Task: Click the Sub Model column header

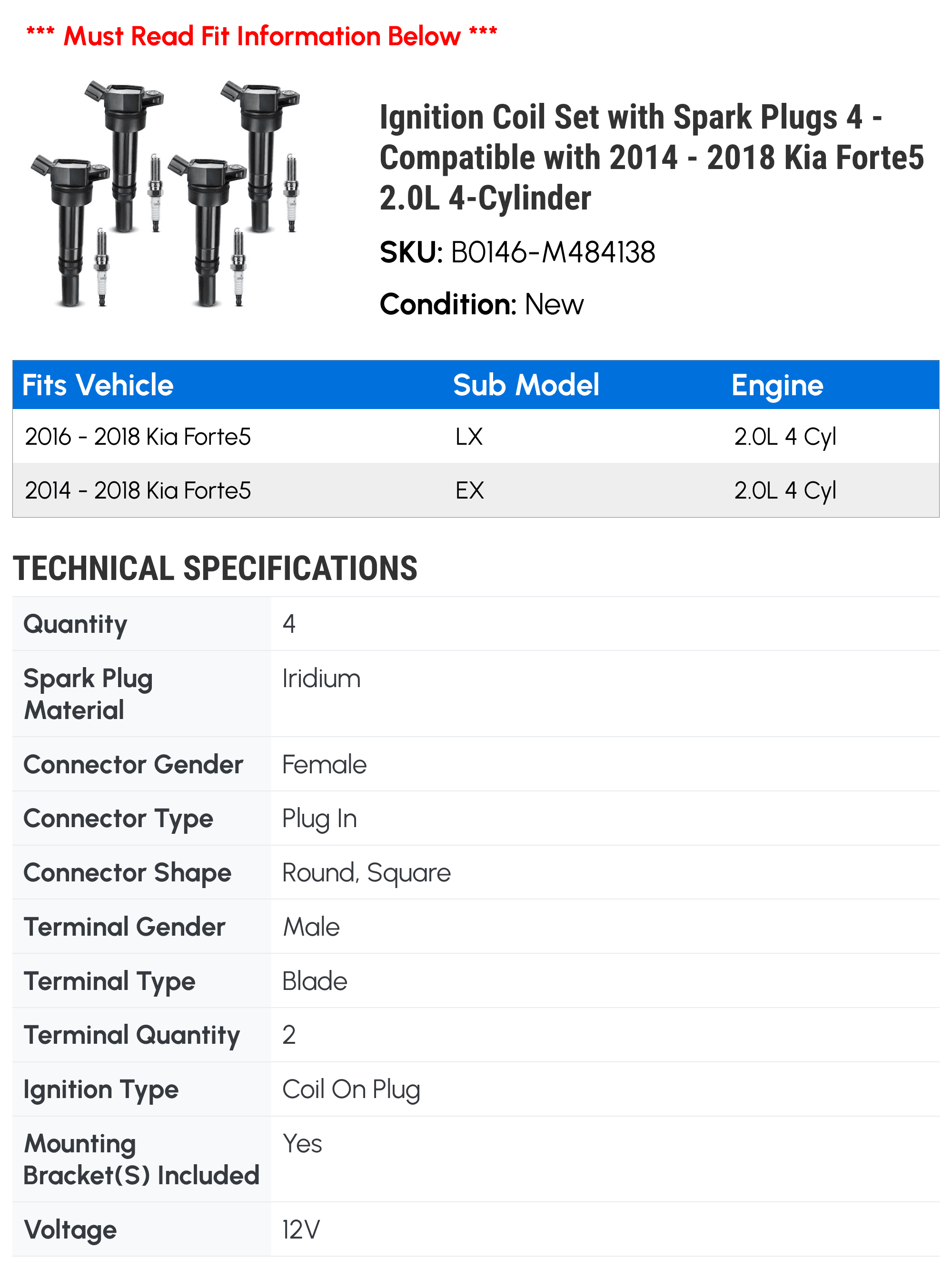Action: click(x=526, y=385)
